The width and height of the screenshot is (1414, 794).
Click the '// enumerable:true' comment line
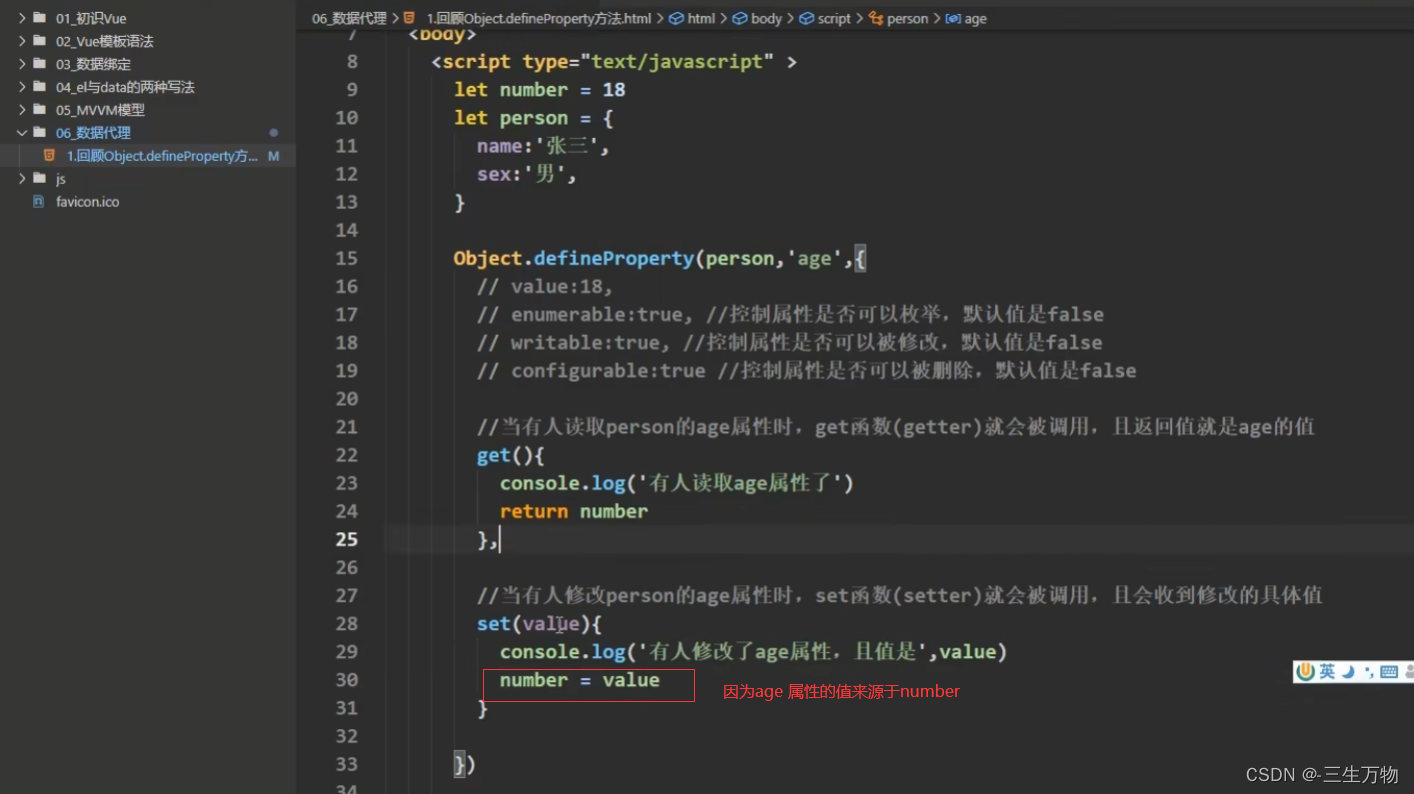(x=790, y=314)
